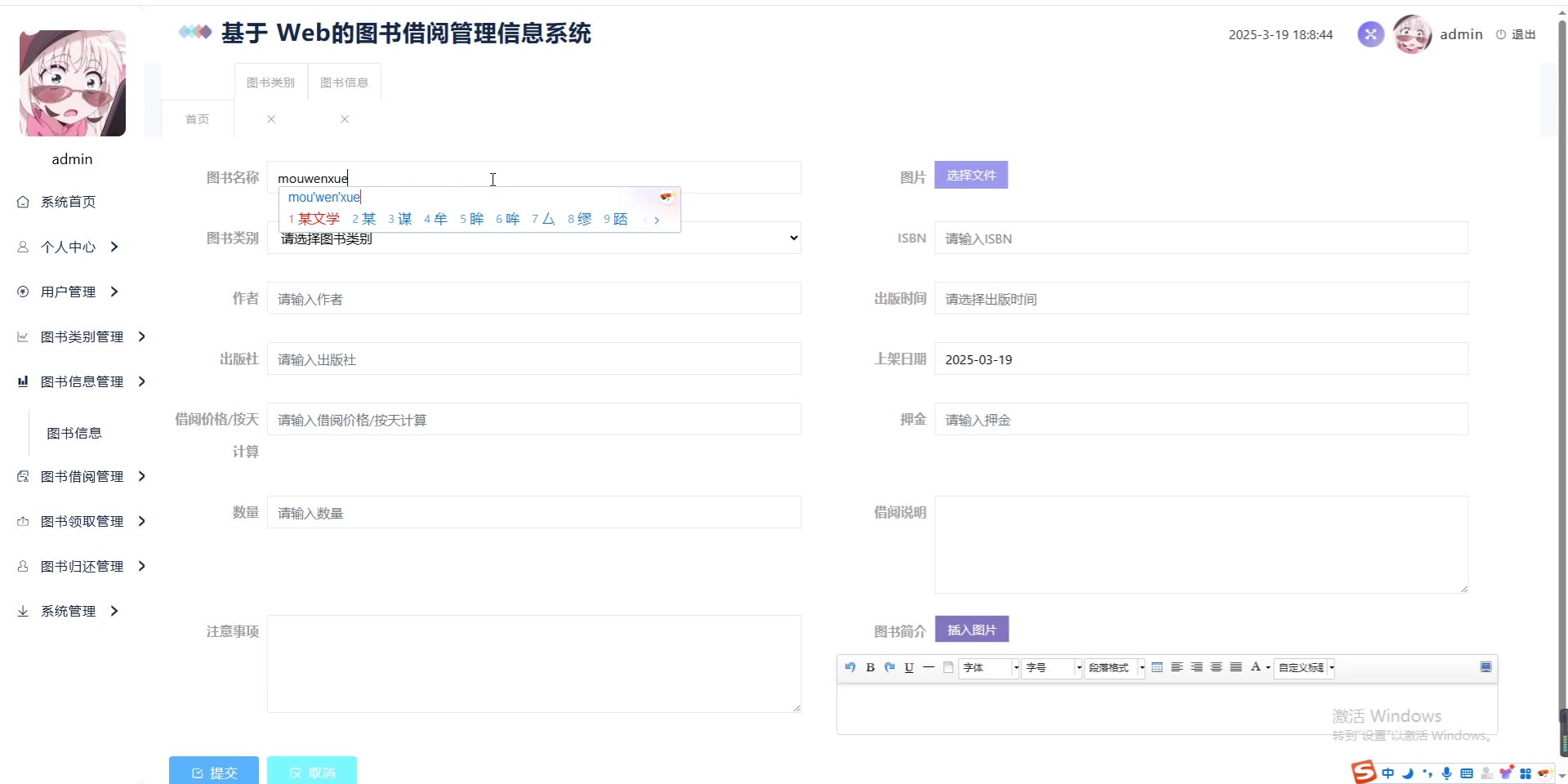The image size is (1568, 784).
Task: Toggle the IME punctuation mode icon
Action: 1428,773
